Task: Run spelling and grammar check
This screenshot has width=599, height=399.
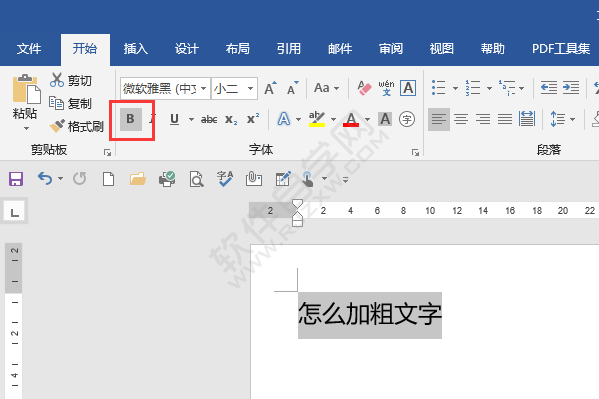Action: point(225,178)
